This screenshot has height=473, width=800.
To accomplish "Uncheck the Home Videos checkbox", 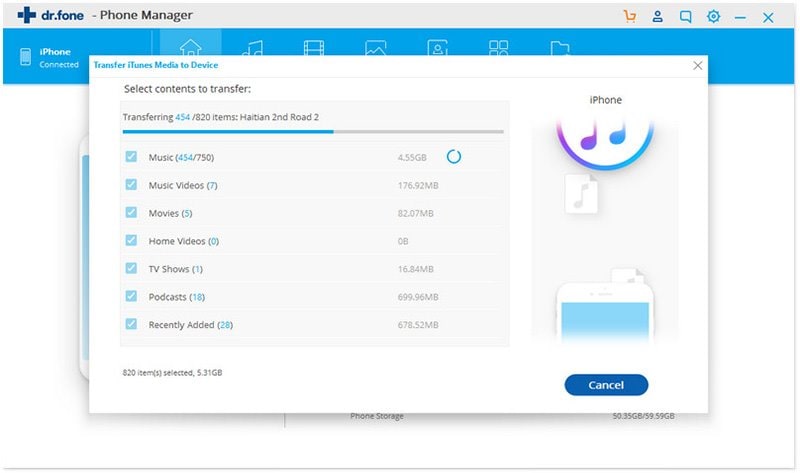I will coord(131,240).
